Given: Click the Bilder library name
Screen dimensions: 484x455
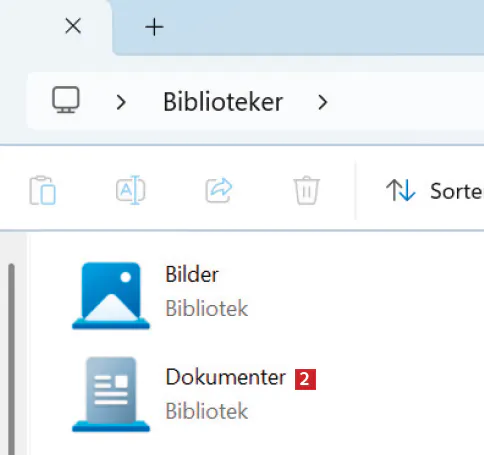Looking at the screenshot, I should tap(192, 274).
